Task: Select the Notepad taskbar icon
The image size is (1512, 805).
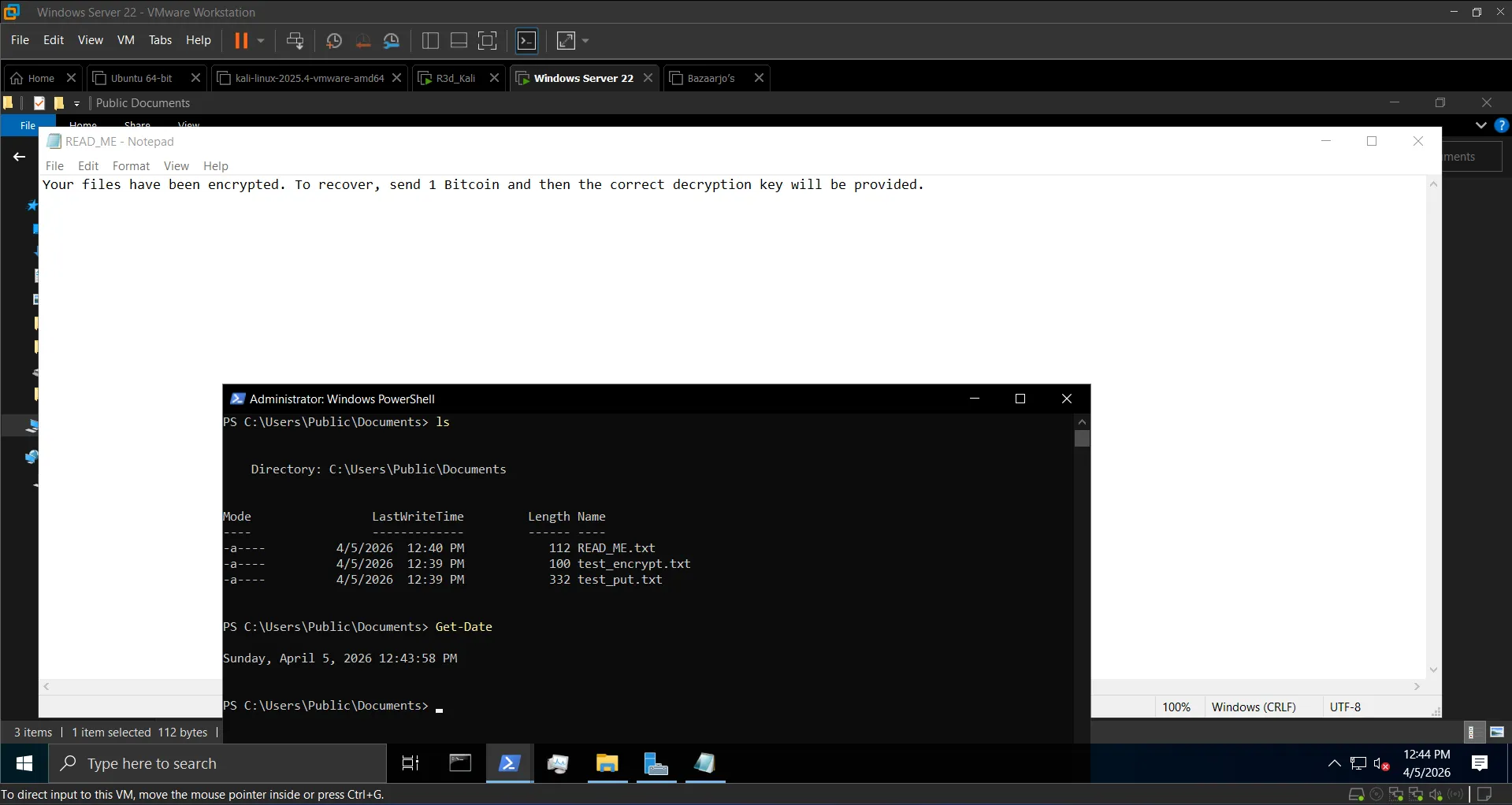Action: point(704,763)
